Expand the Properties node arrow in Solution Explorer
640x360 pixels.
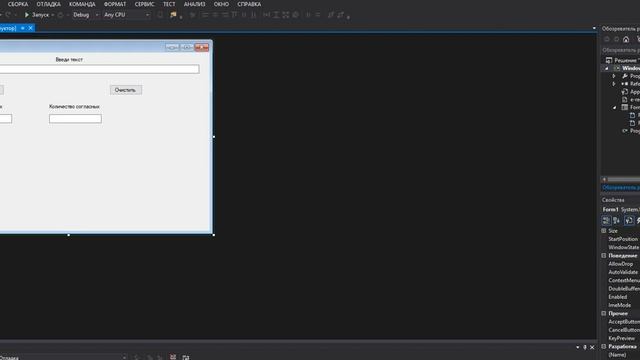[614, 76]
